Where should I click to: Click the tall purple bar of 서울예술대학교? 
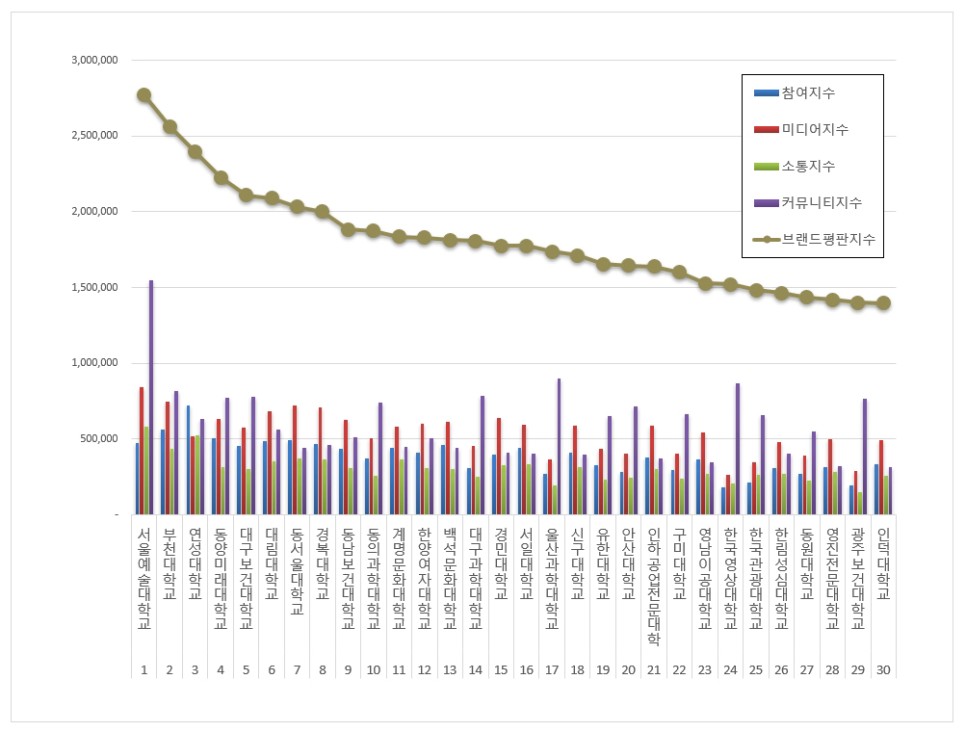[151, 397]
